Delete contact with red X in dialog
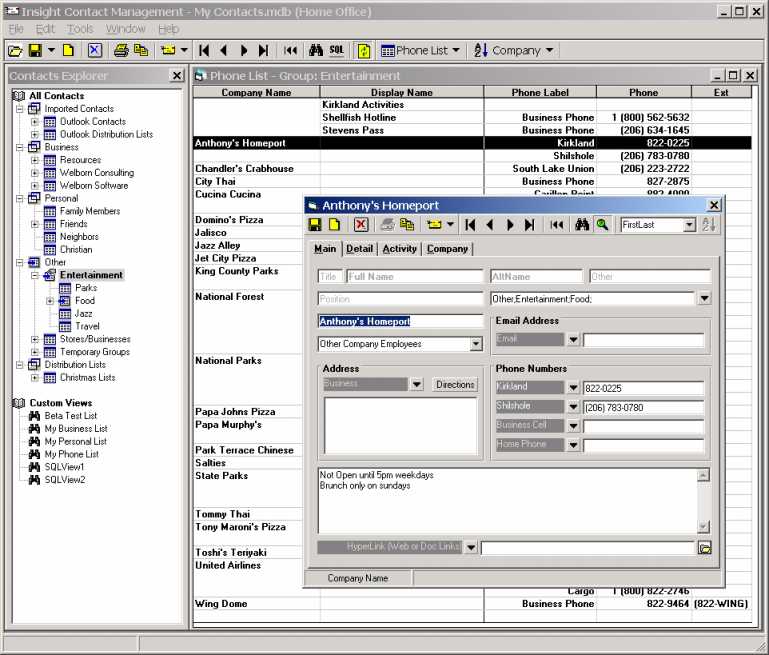This screenshot has width=769, height=655. tap(361, 225)
